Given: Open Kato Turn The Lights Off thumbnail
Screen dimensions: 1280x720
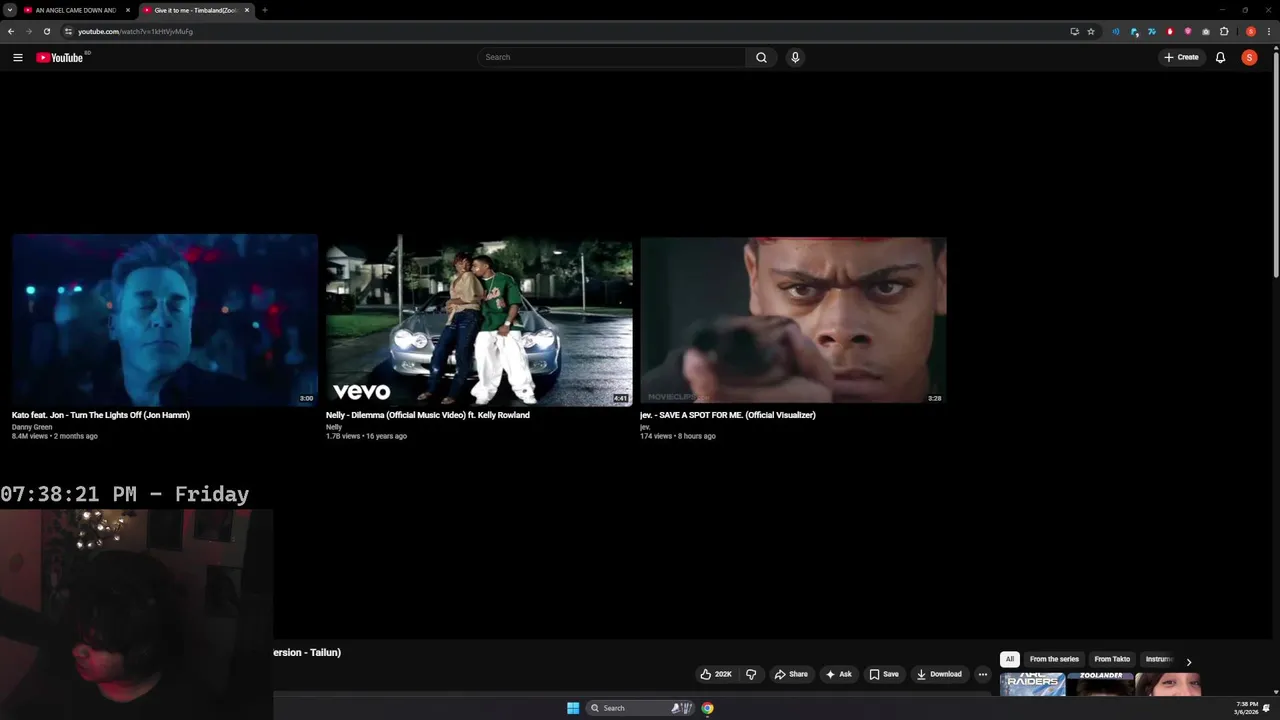Looking at the screenshot, I should click(x=165, y=320).
